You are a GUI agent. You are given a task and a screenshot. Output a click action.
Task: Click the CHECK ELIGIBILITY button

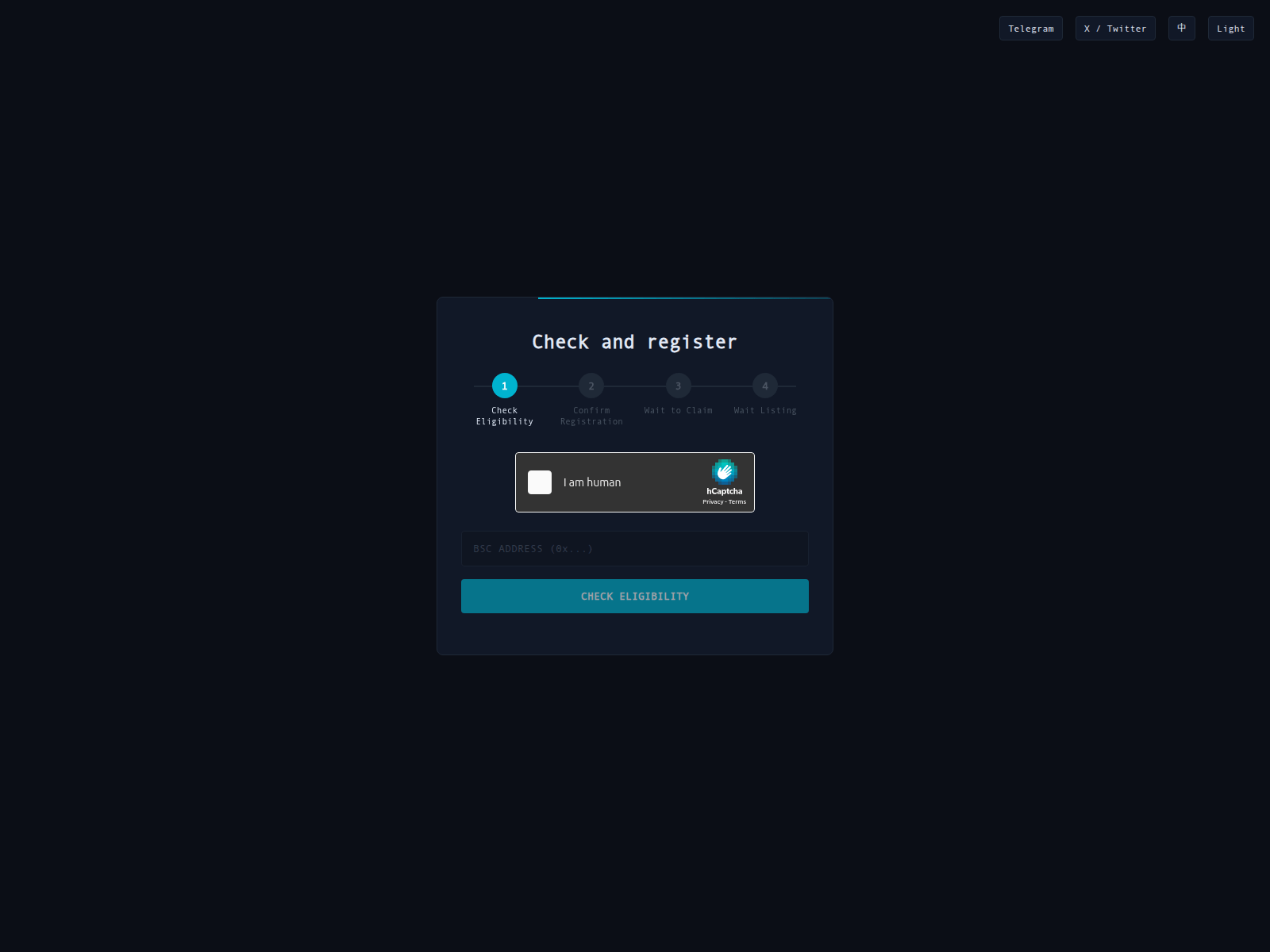634,596
